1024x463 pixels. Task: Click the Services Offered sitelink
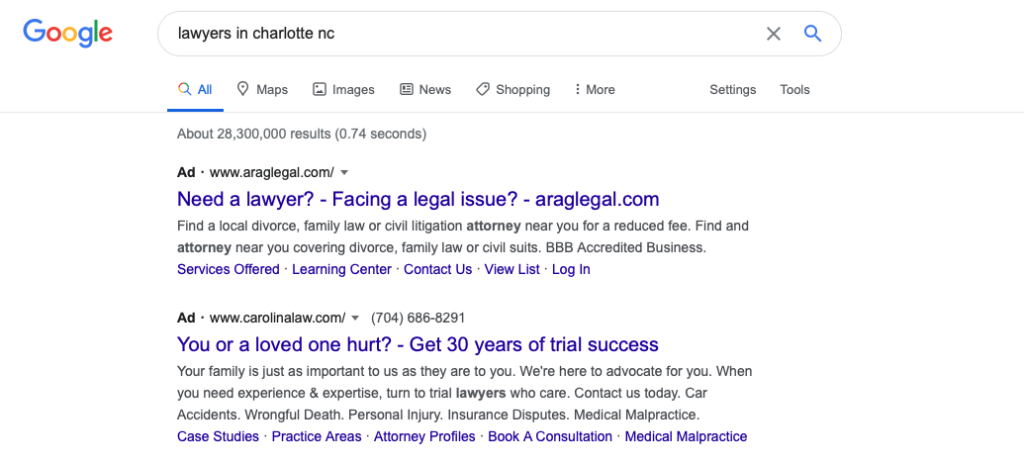point(228,269)
